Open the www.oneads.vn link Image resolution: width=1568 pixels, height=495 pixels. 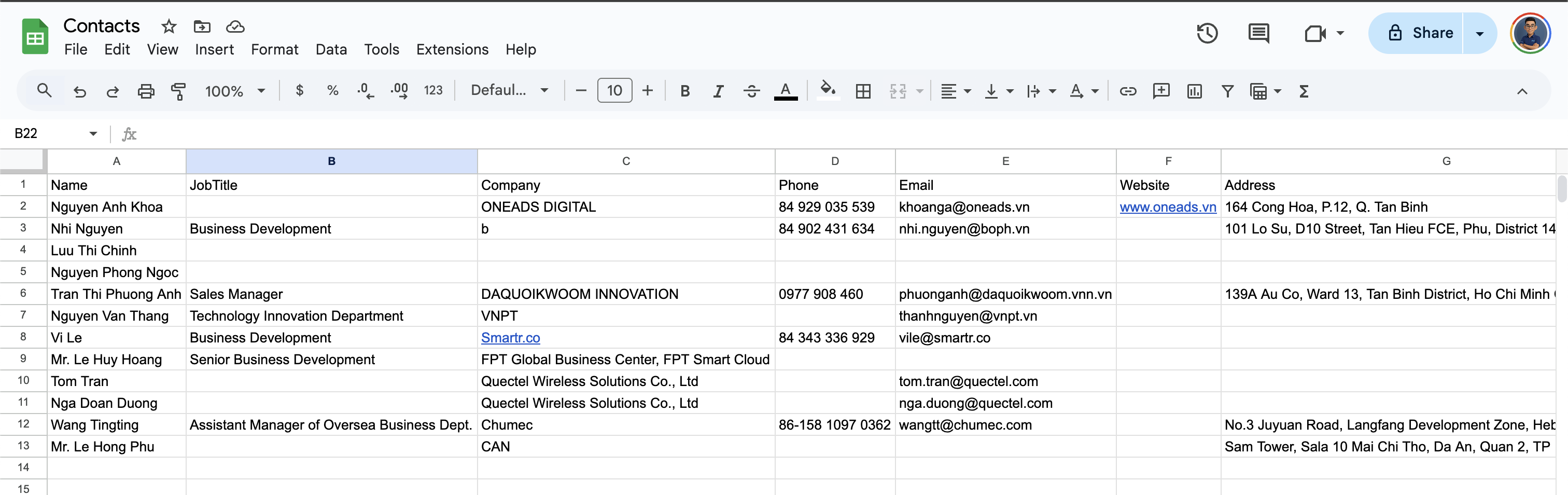(x=1168, y=207)
